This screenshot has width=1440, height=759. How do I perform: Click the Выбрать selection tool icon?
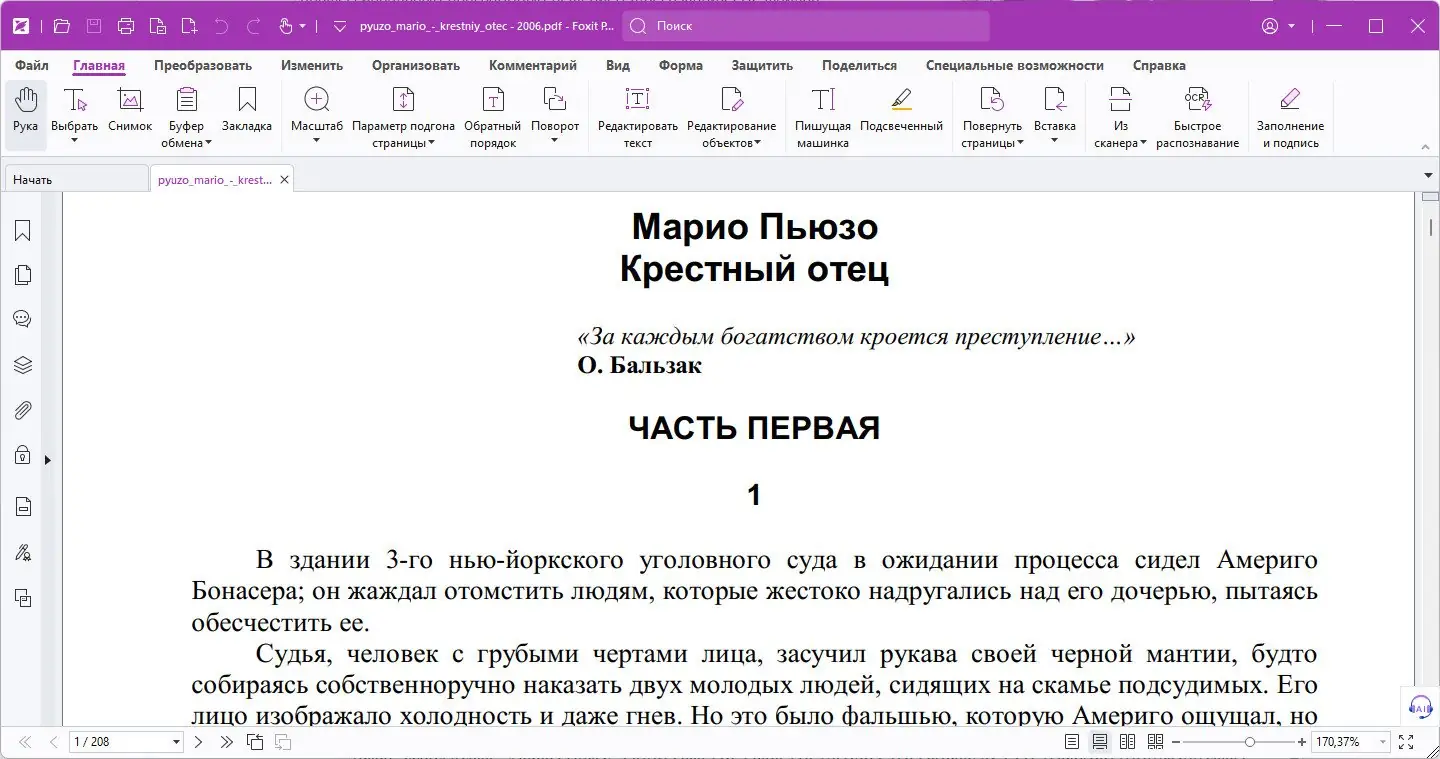tap(75, 99)
